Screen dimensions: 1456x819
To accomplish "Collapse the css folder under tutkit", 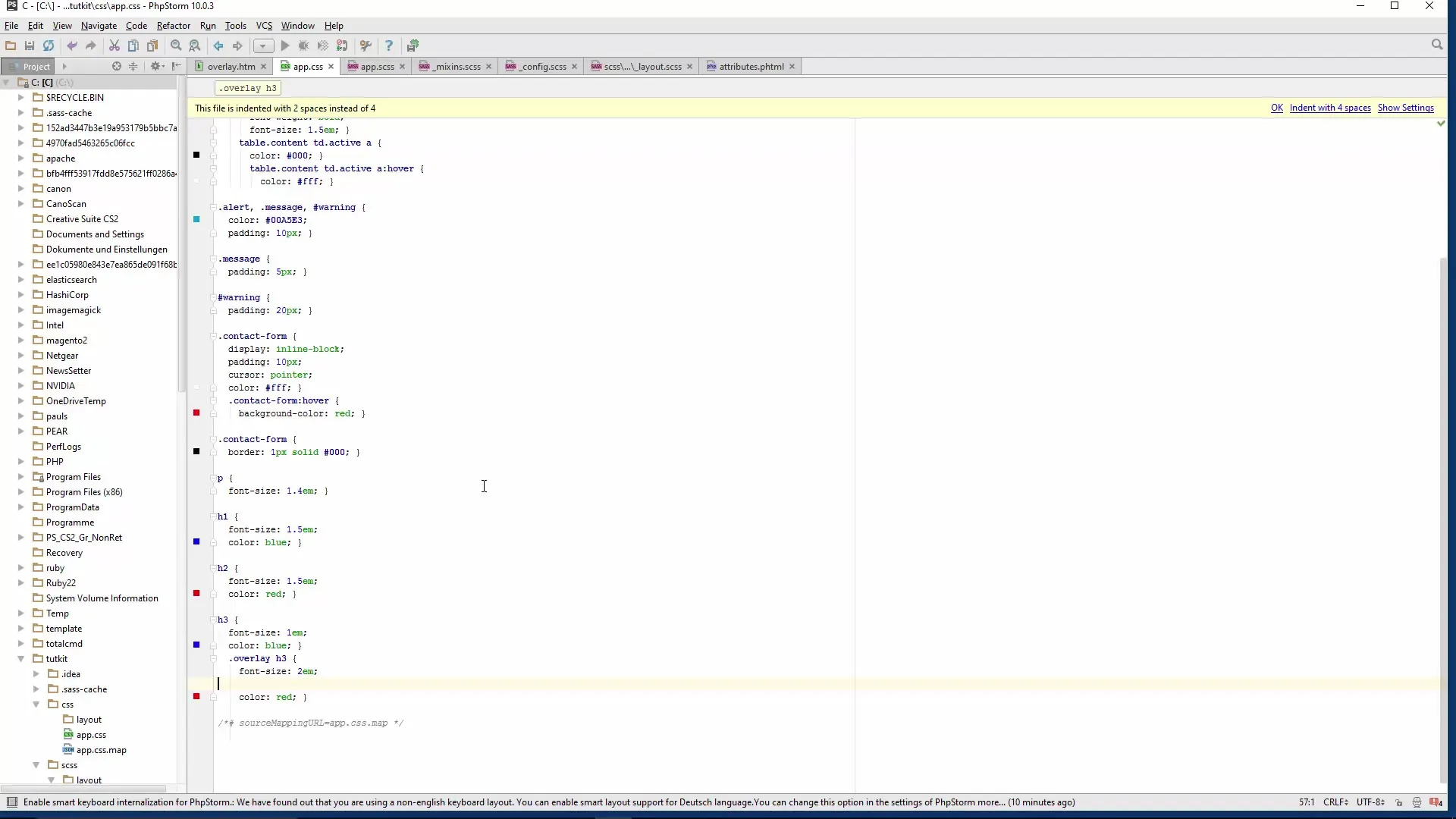I will click(x=36, y=704).
